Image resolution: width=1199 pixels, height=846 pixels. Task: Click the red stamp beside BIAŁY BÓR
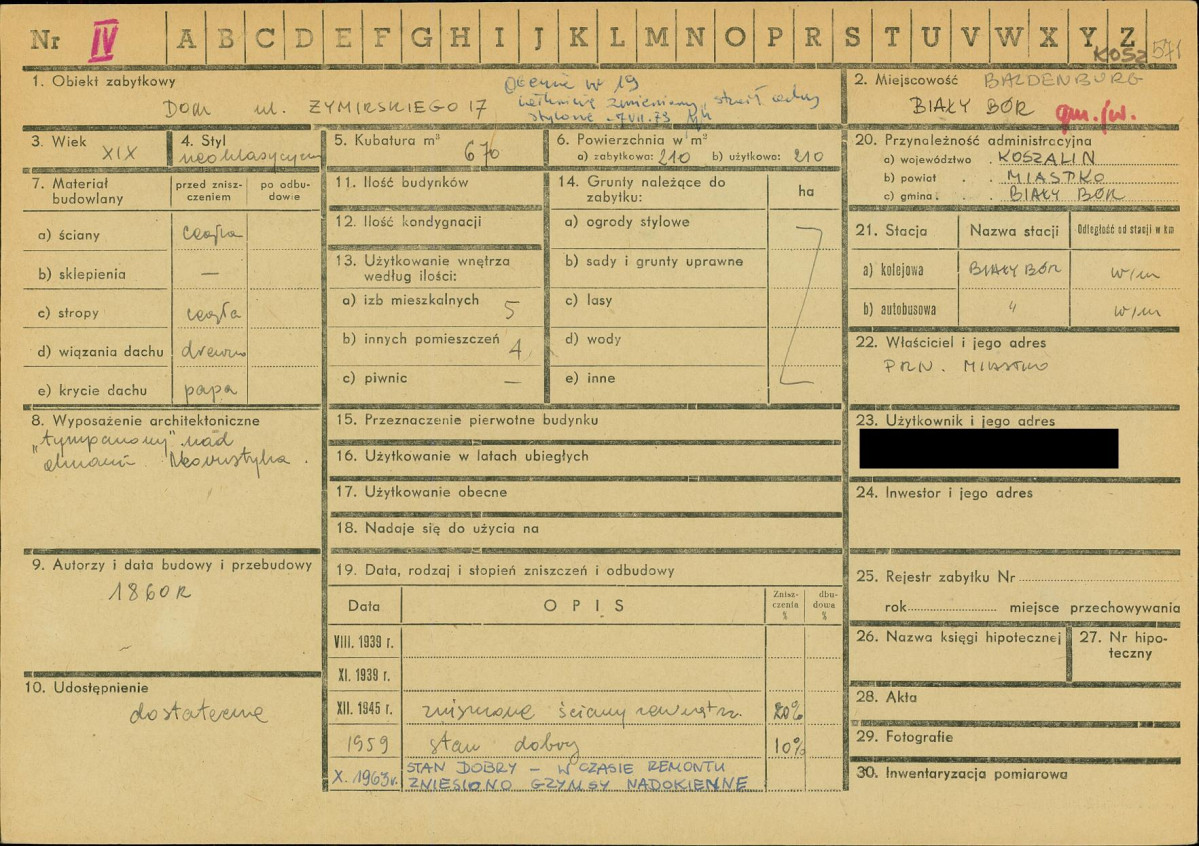(1095, 115)
